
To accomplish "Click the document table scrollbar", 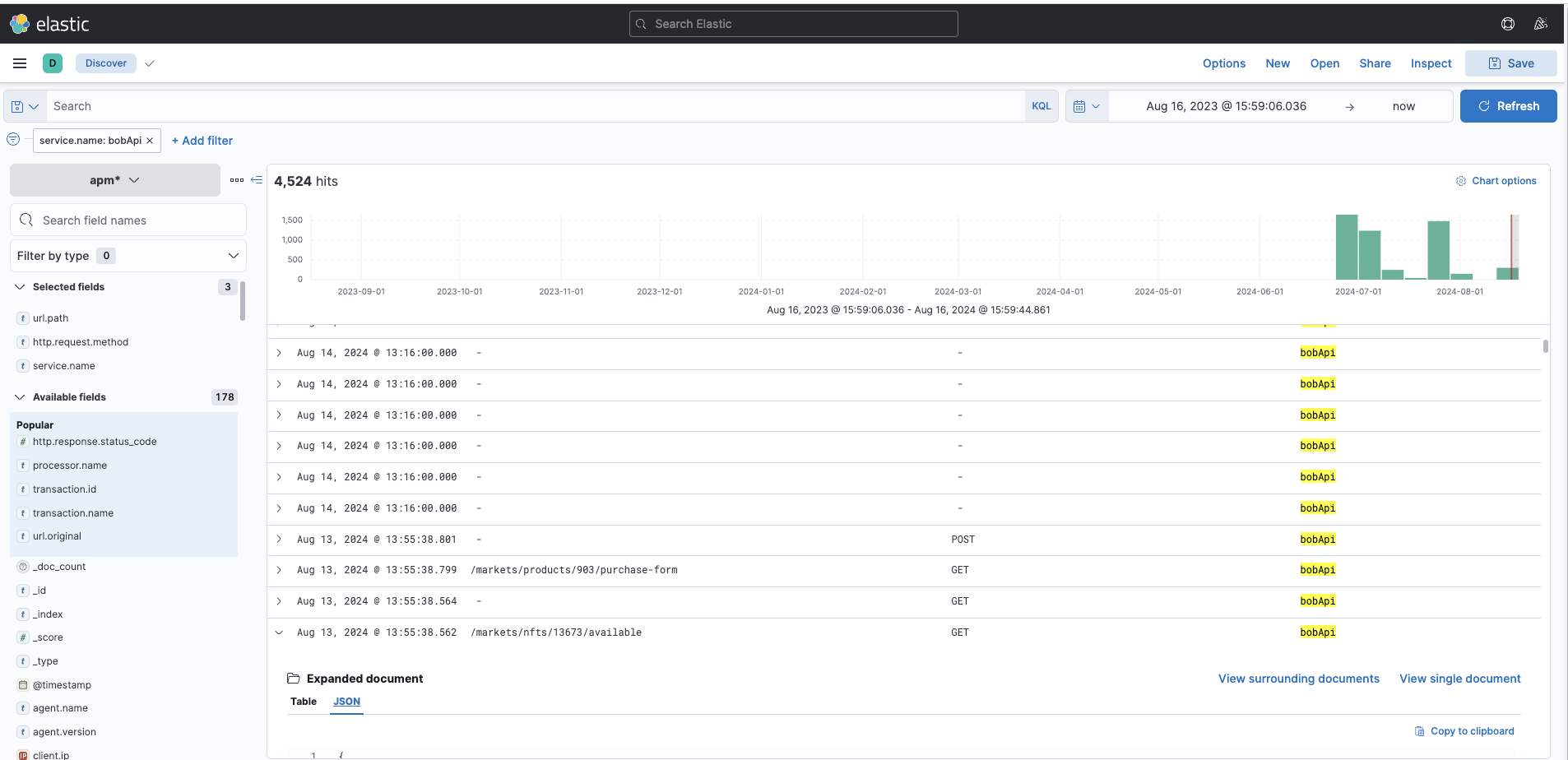I will coord(1546,346).
